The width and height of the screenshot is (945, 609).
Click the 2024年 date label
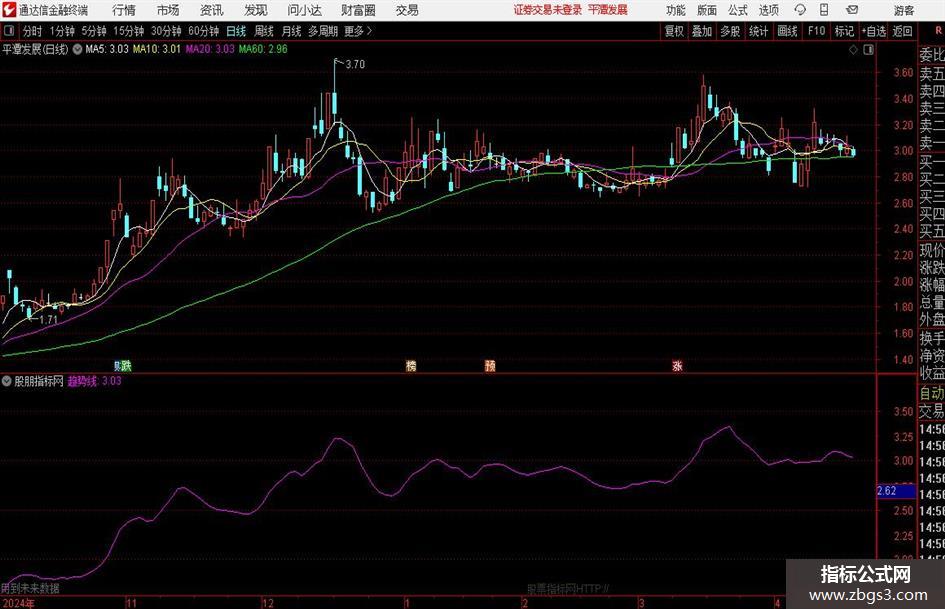click(18, 603)
